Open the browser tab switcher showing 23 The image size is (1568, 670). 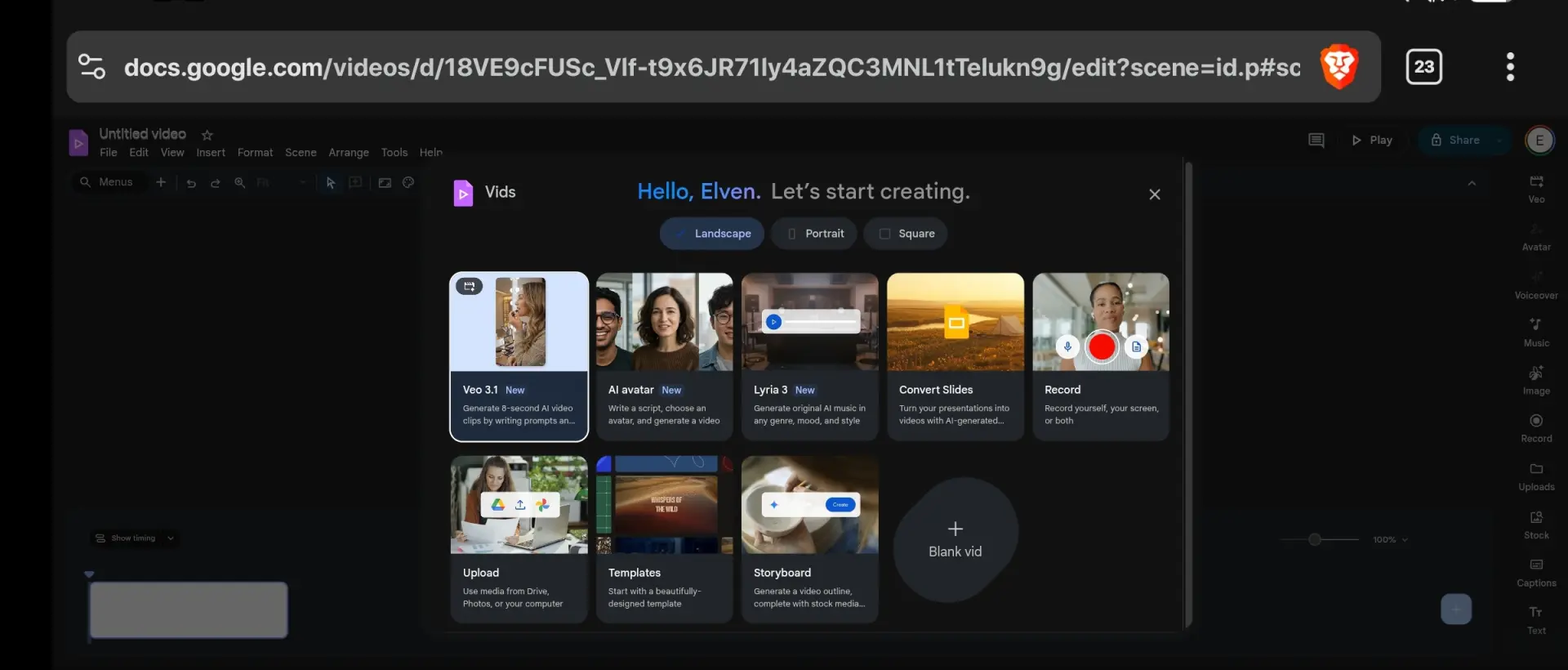(1424, 67)
